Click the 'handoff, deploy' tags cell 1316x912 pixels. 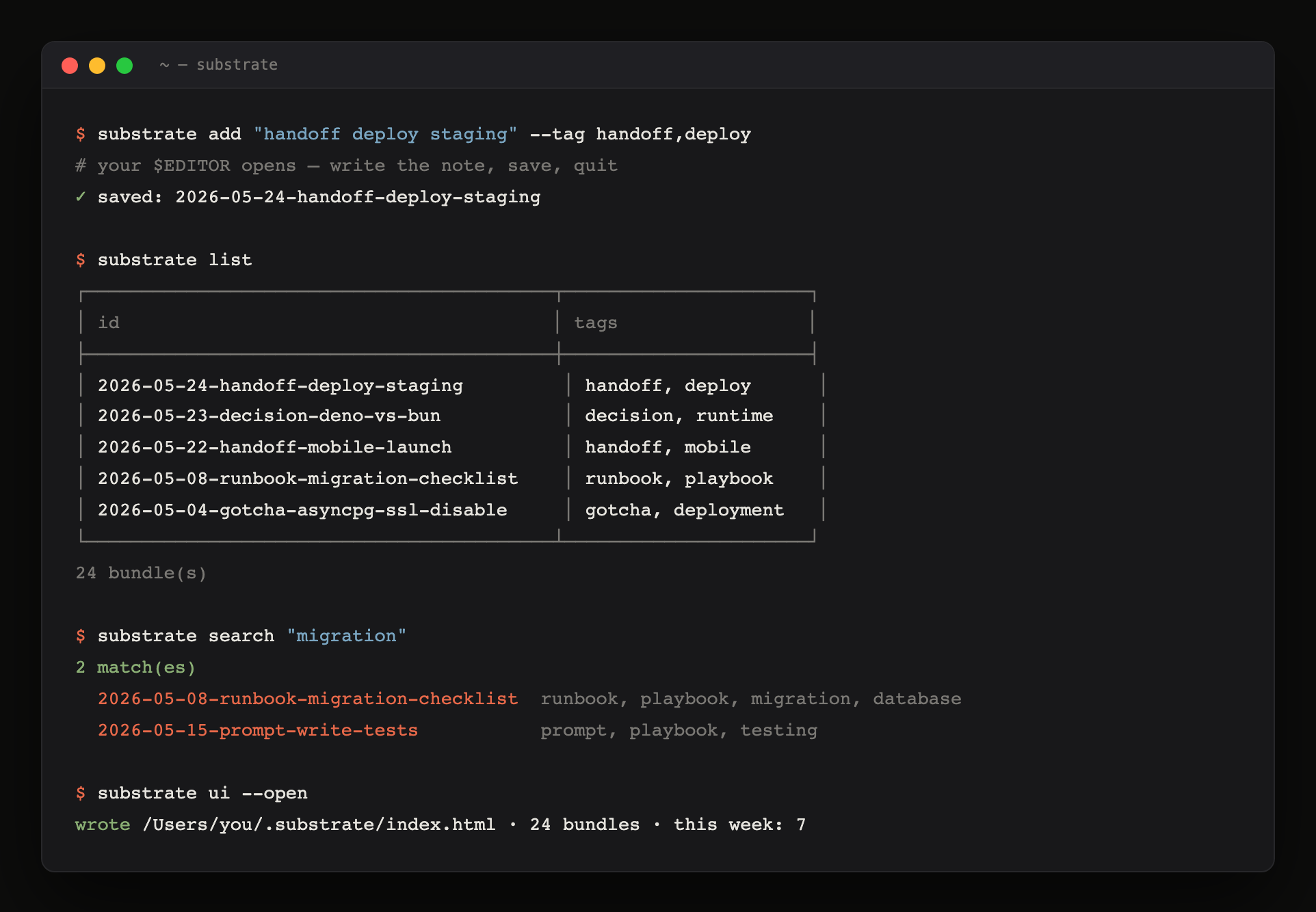(x=668, y=386)
